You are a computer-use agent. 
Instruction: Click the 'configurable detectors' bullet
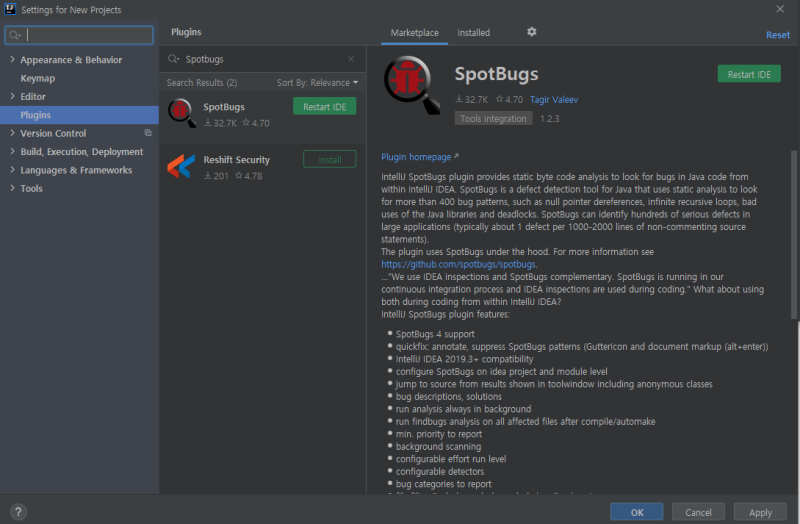click(440, 471)
